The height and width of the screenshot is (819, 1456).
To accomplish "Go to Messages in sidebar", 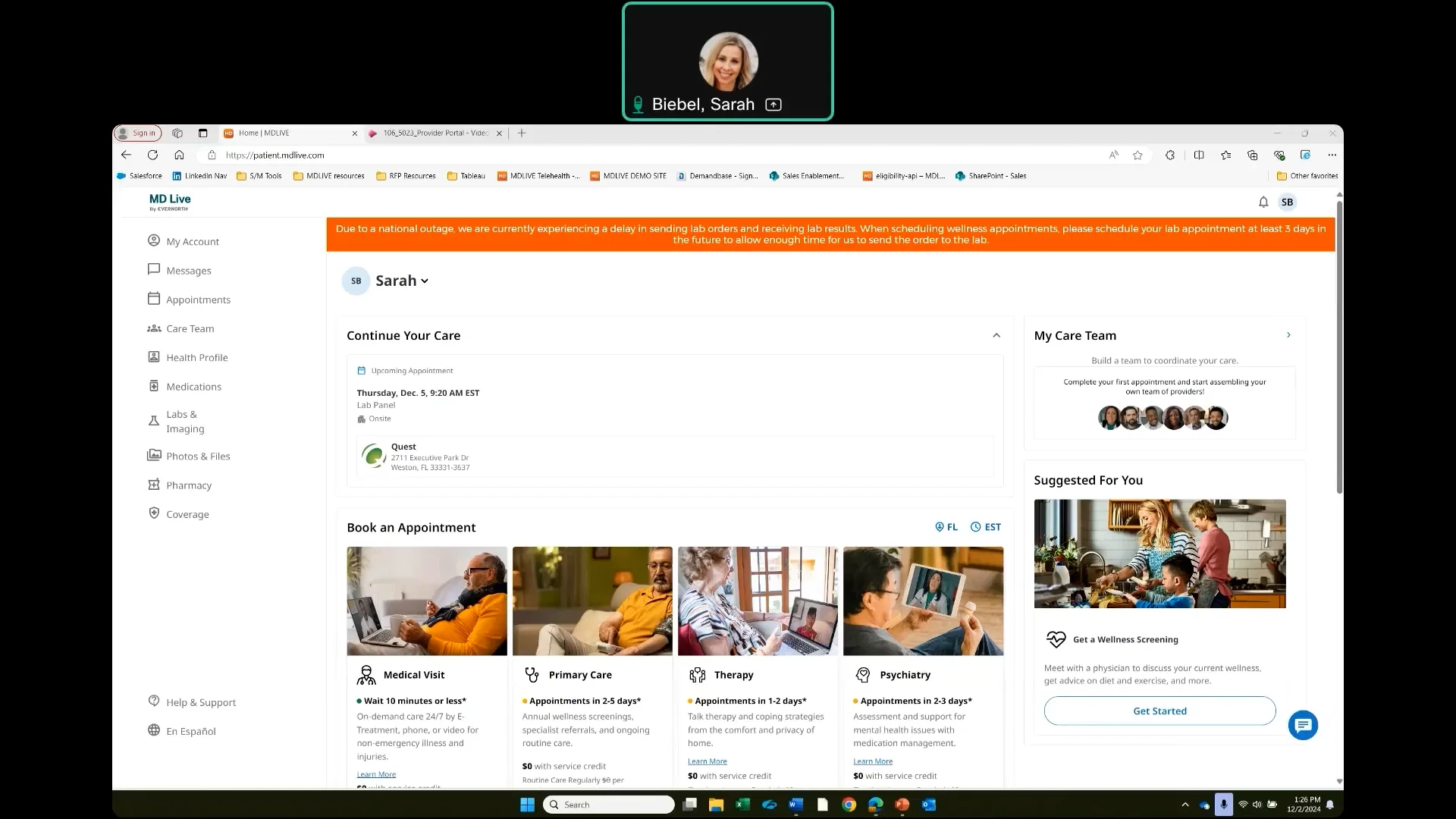I will [x=180, y=270].
